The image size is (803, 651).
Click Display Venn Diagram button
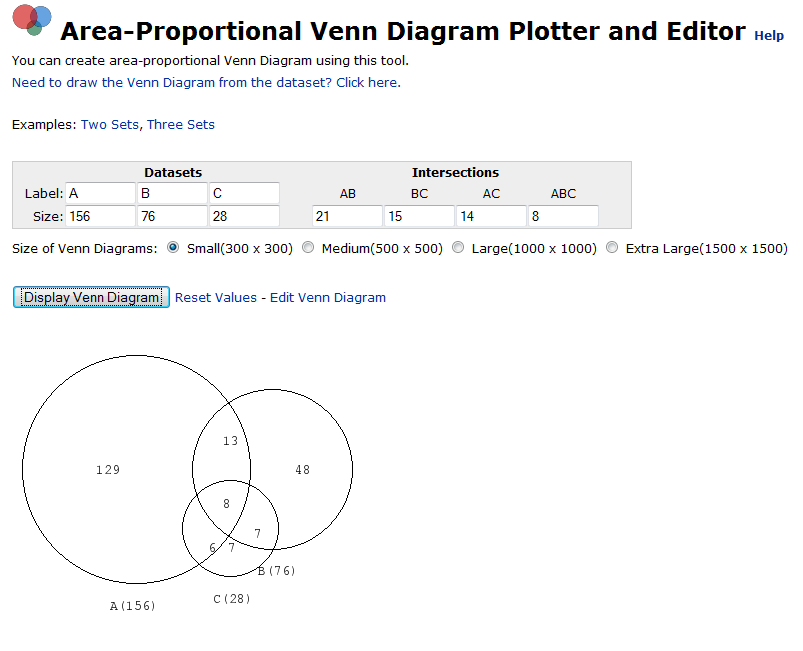coord(91,297)
